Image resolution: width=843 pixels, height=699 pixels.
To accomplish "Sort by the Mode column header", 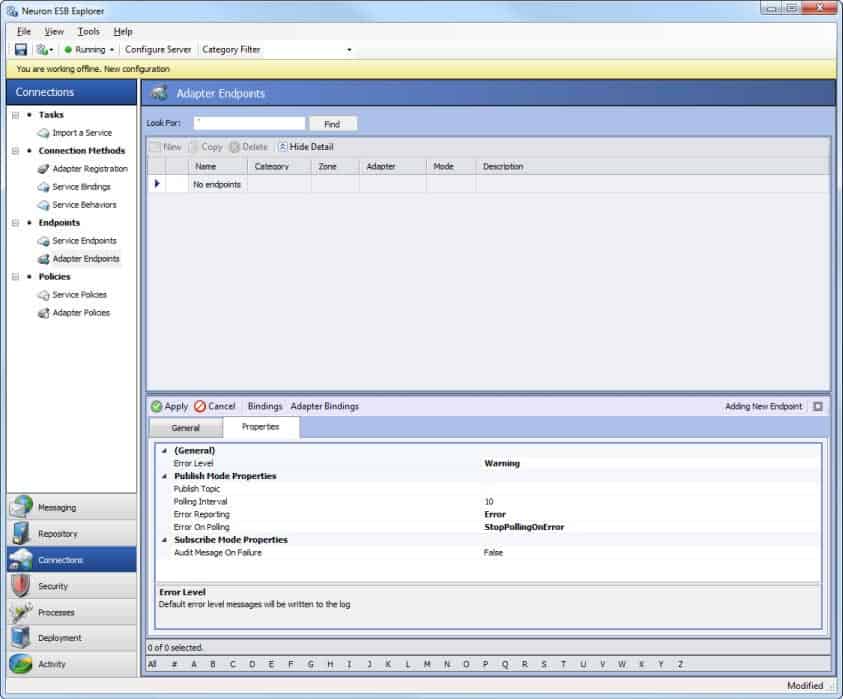I will click(x=451, y=167).
